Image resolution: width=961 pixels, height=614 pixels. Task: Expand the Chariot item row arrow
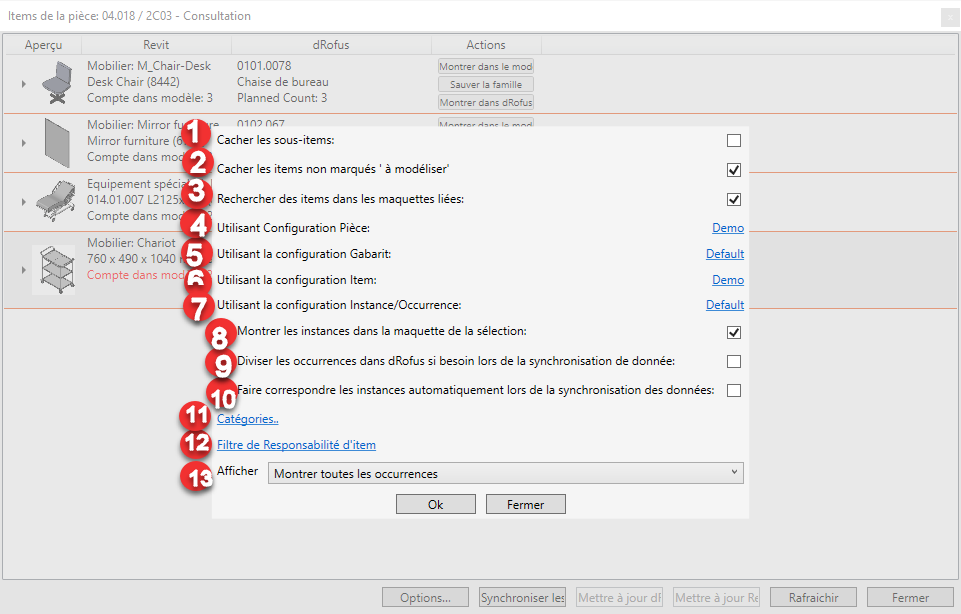[x=23, y=269]
